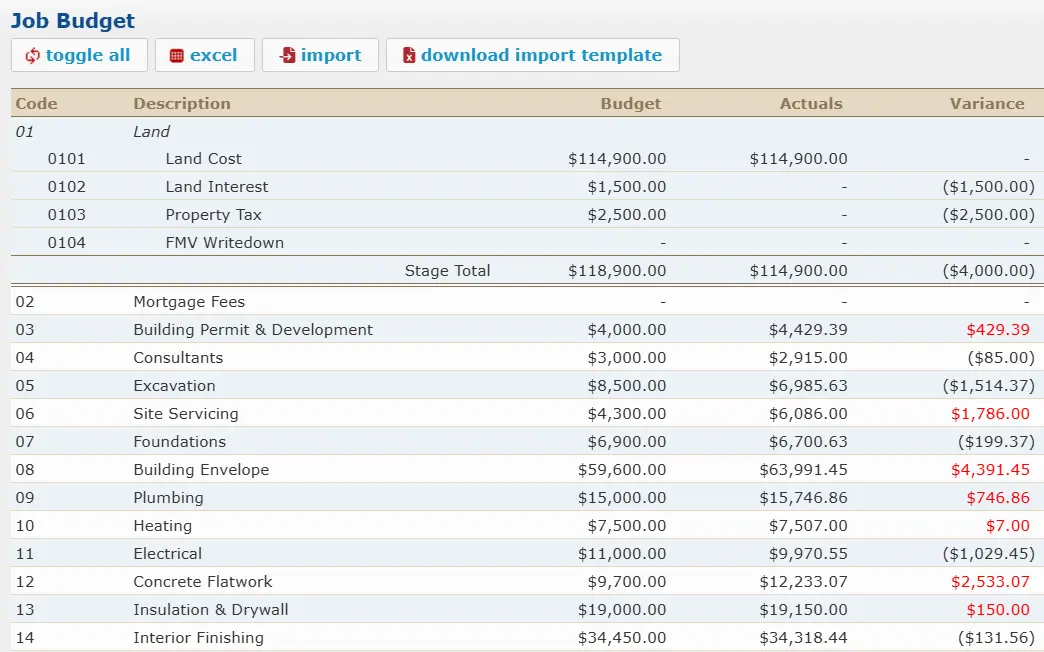
Task: Click 'download import template' label
Action: tap(541, 55)
